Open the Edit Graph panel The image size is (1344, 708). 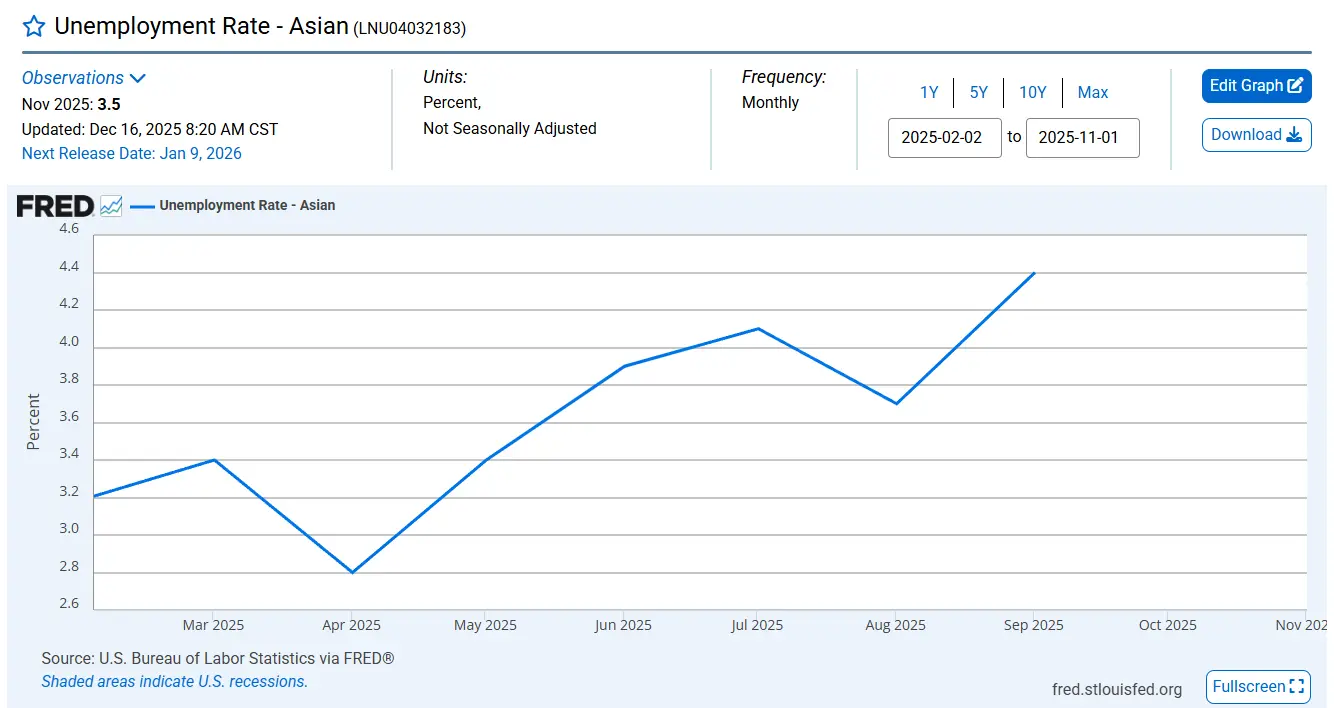1256,86
